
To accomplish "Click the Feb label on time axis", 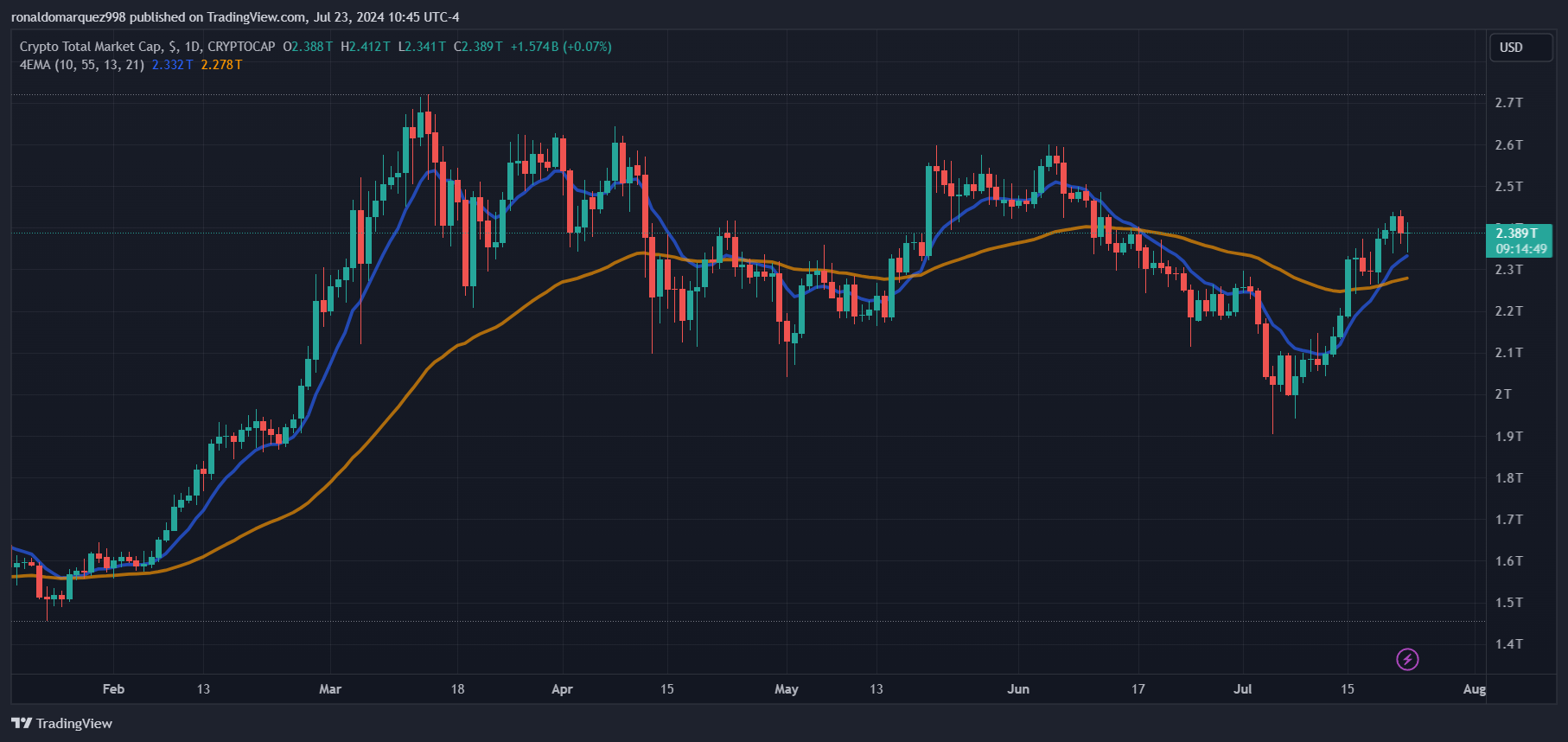I will [113, 689].
